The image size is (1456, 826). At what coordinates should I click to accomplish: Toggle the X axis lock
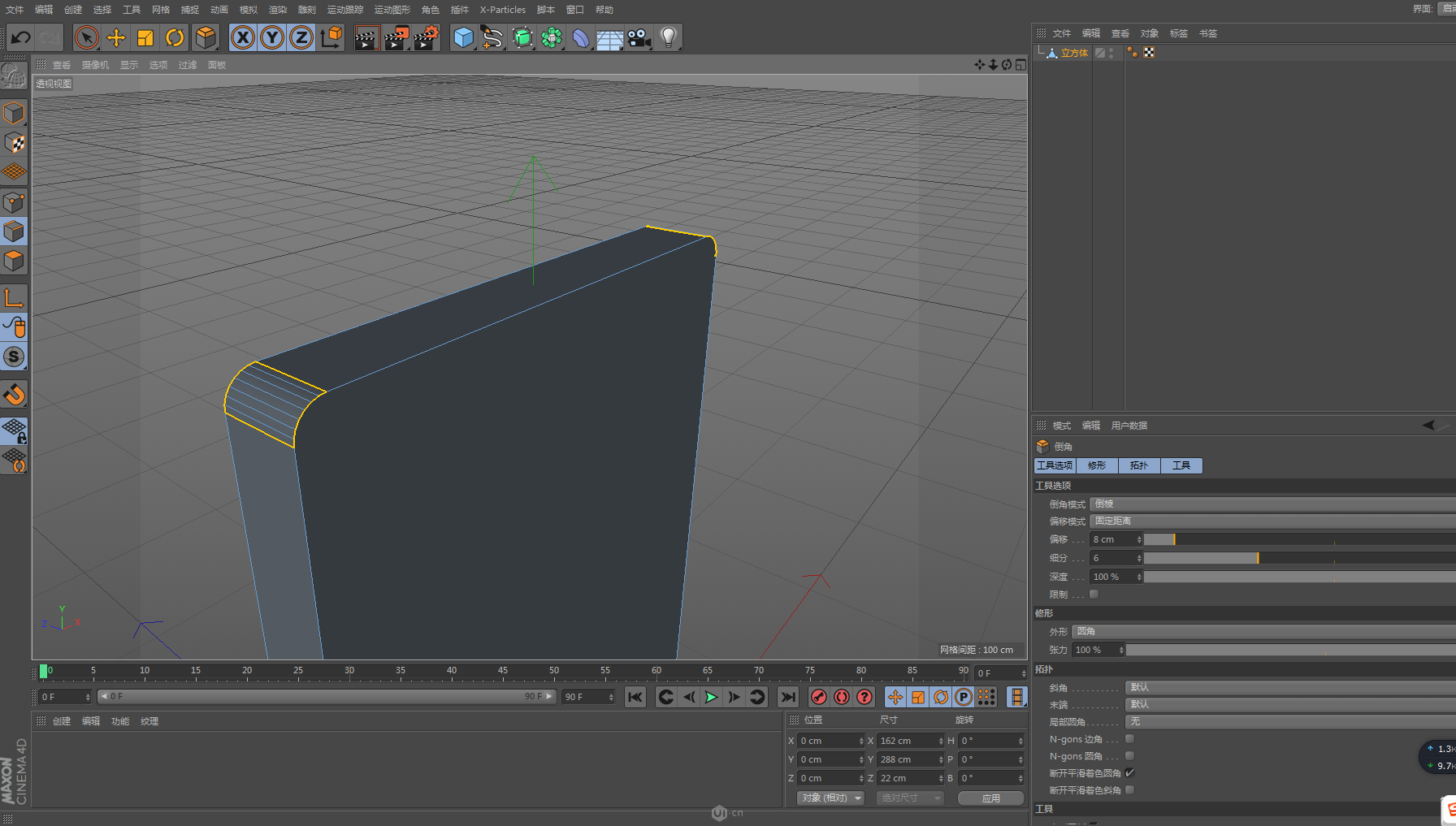point(242,38)
